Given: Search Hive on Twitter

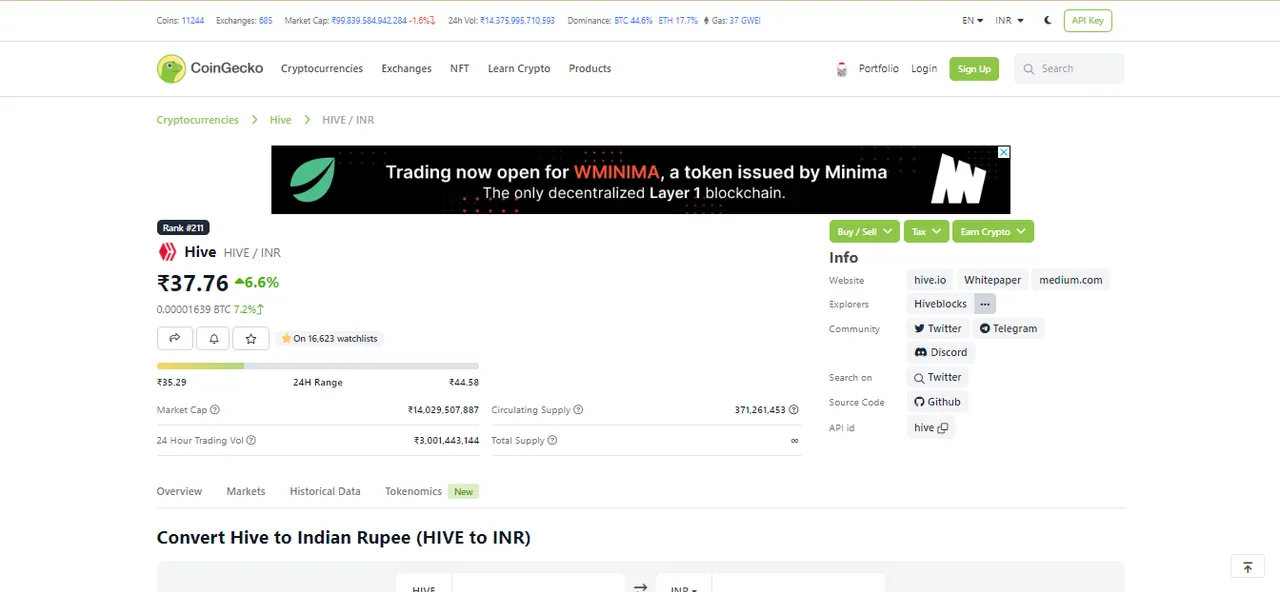Looking at the screenshot, I should (x=938, y=377).
